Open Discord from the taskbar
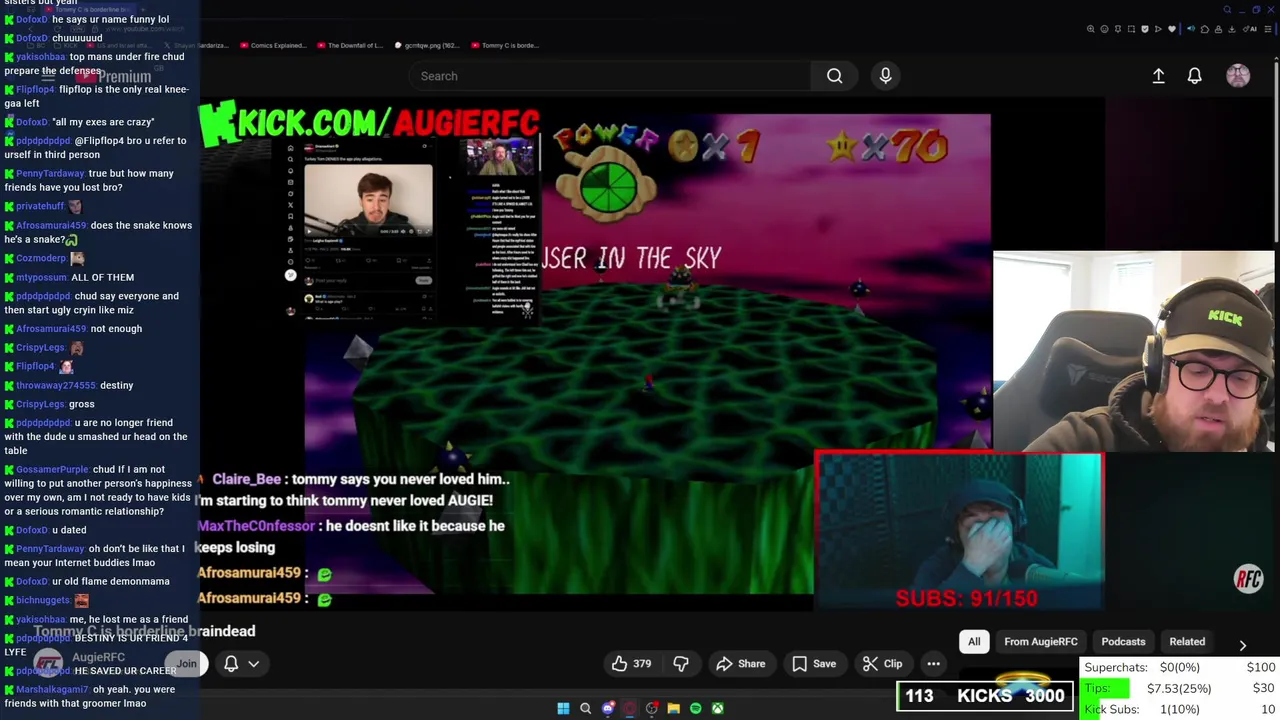The width and height of the screenshot is (1280, 720). (608, 708)
